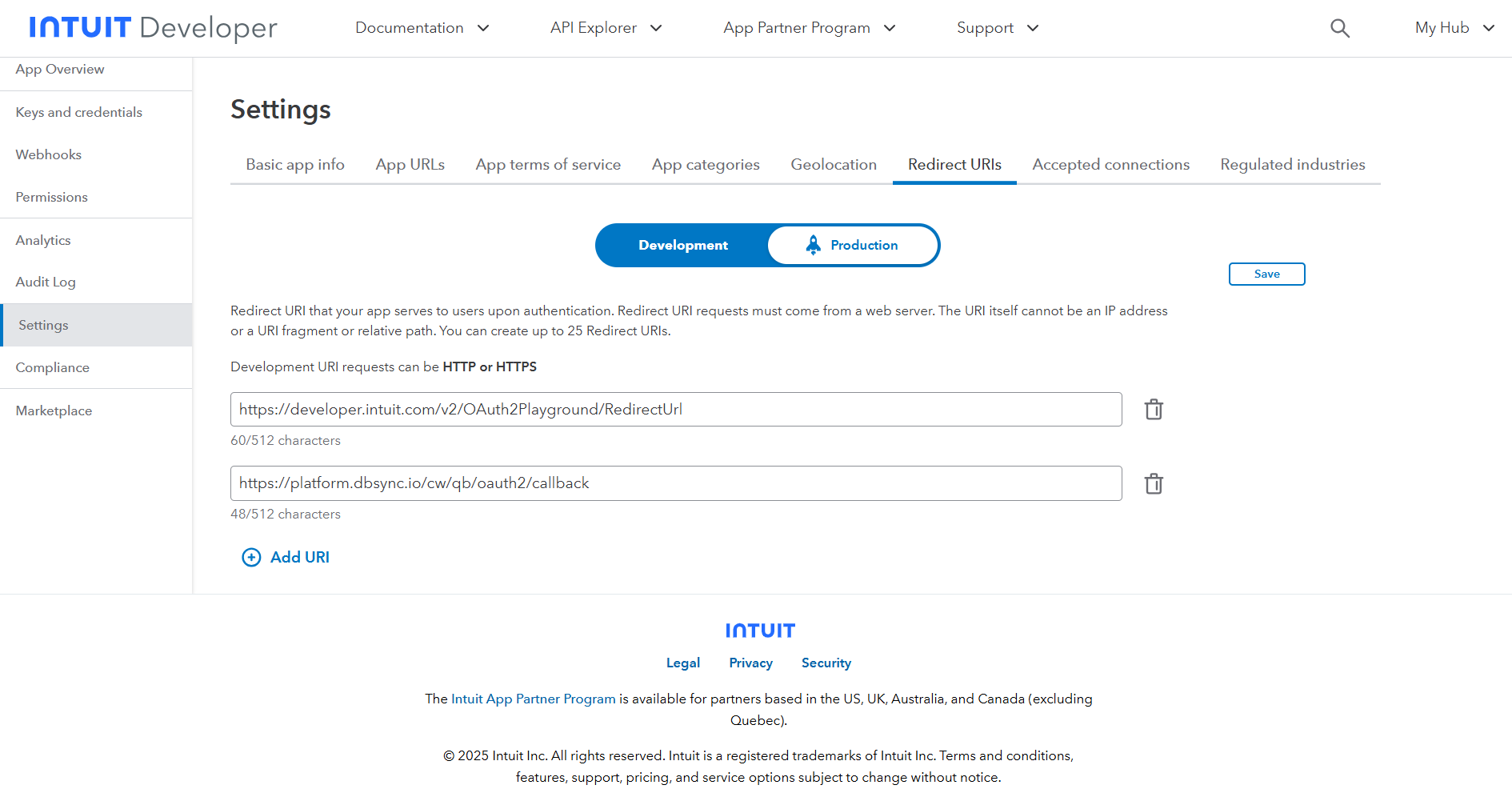Open the App Partner Program dropdown
The width and height of the screenshot is (1512, 793).
pyautogui.click(x=808, y=28)
